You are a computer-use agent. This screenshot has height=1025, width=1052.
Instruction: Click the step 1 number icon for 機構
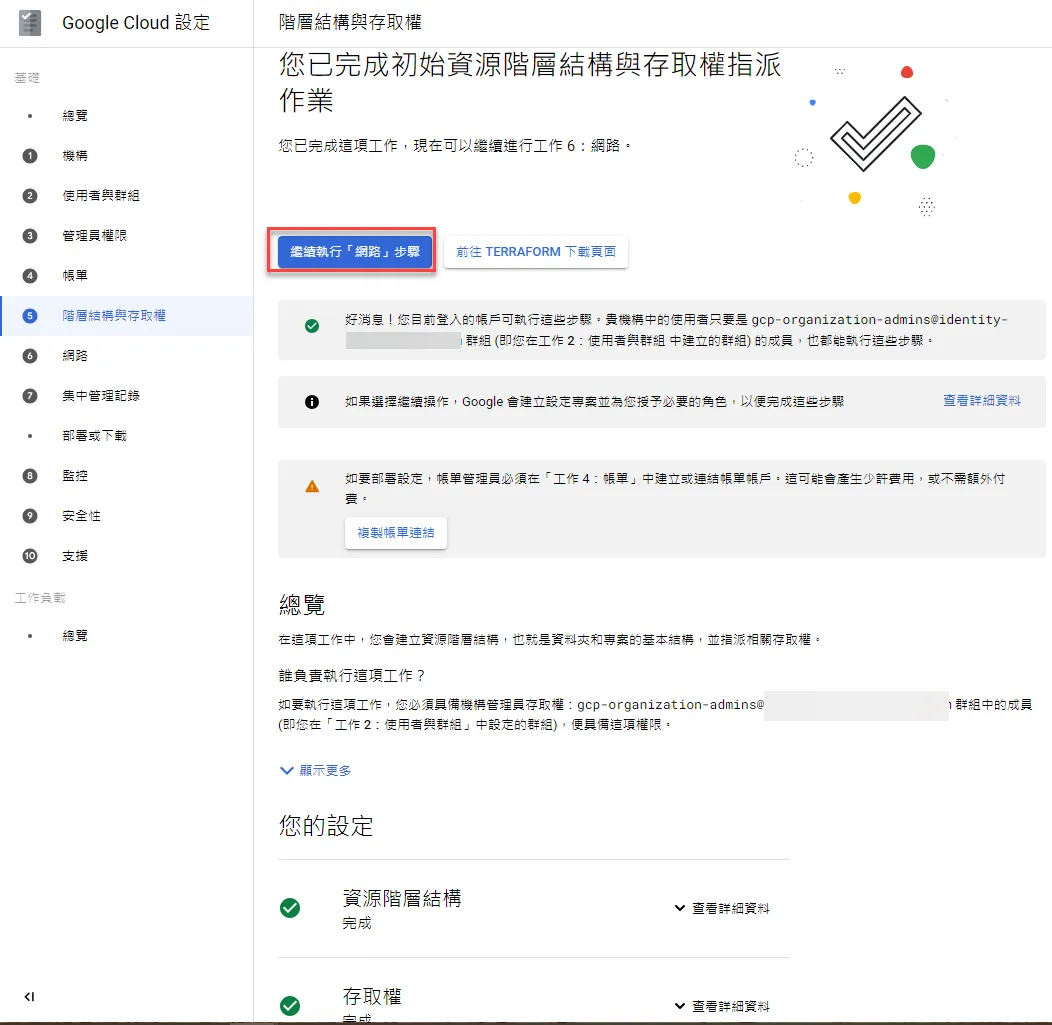[30, 156]
